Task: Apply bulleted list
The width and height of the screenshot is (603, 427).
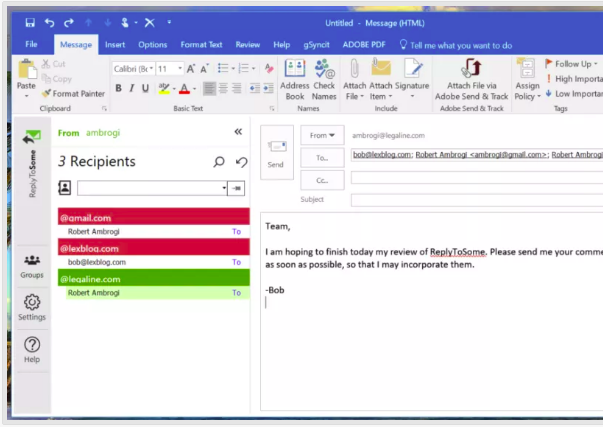Action: pyautogui.click(x=223, y=68)
